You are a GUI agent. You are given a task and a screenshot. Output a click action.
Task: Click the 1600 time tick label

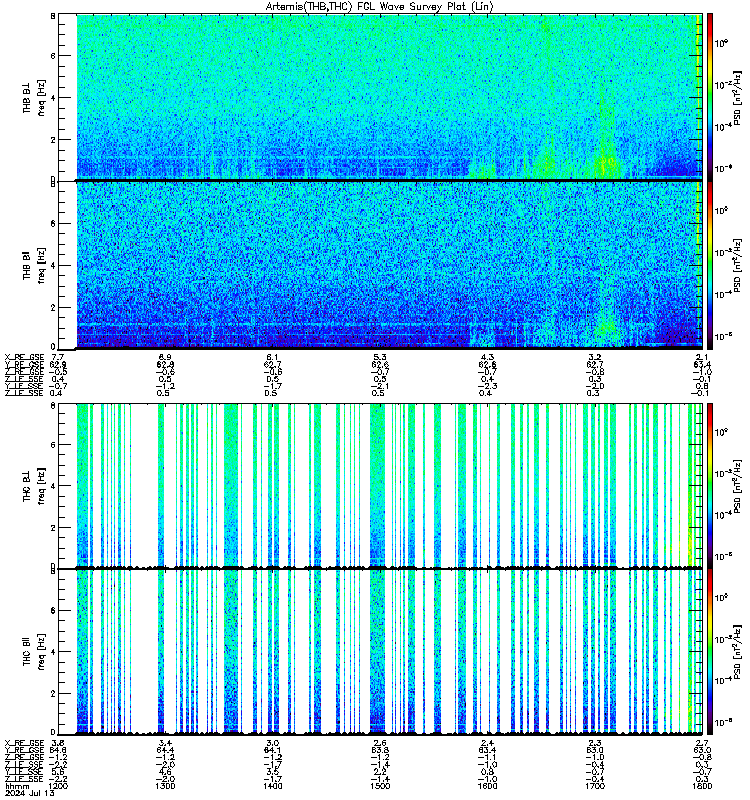[x=487, y=786]
